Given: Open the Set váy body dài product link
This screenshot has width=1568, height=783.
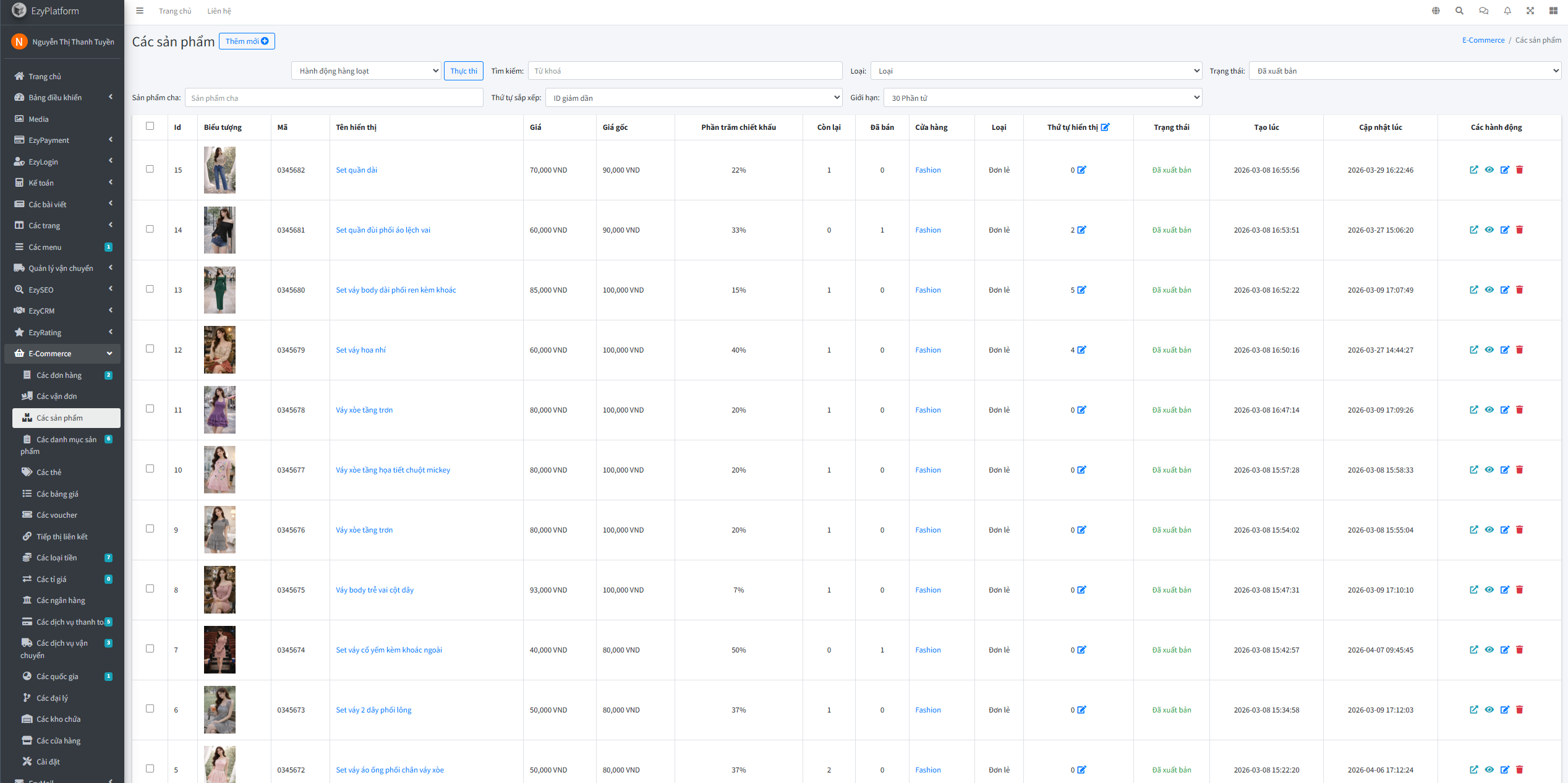Looking at the screenshot, I should pos(396,289).
